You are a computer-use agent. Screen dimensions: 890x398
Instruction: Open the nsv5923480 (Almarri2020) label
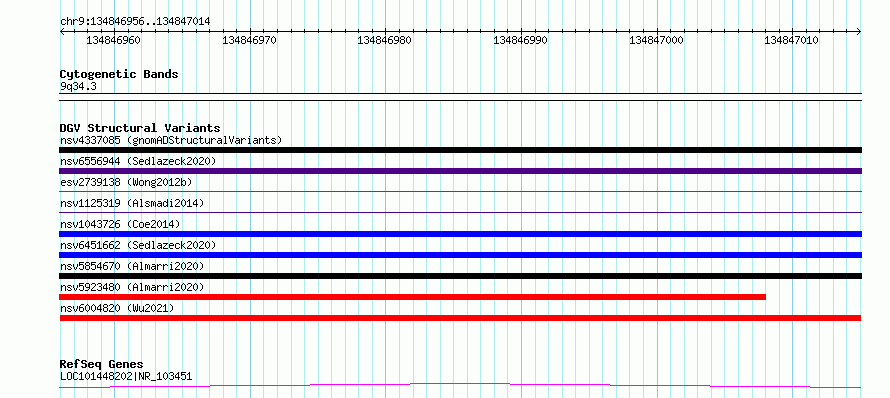click(132, 287)
